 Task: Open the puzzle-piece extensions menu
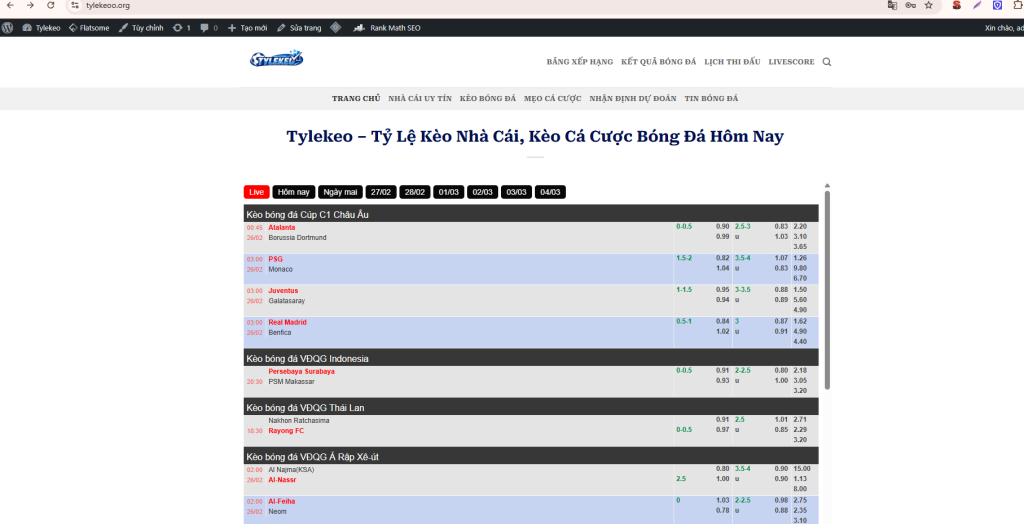click(1017, 5)
